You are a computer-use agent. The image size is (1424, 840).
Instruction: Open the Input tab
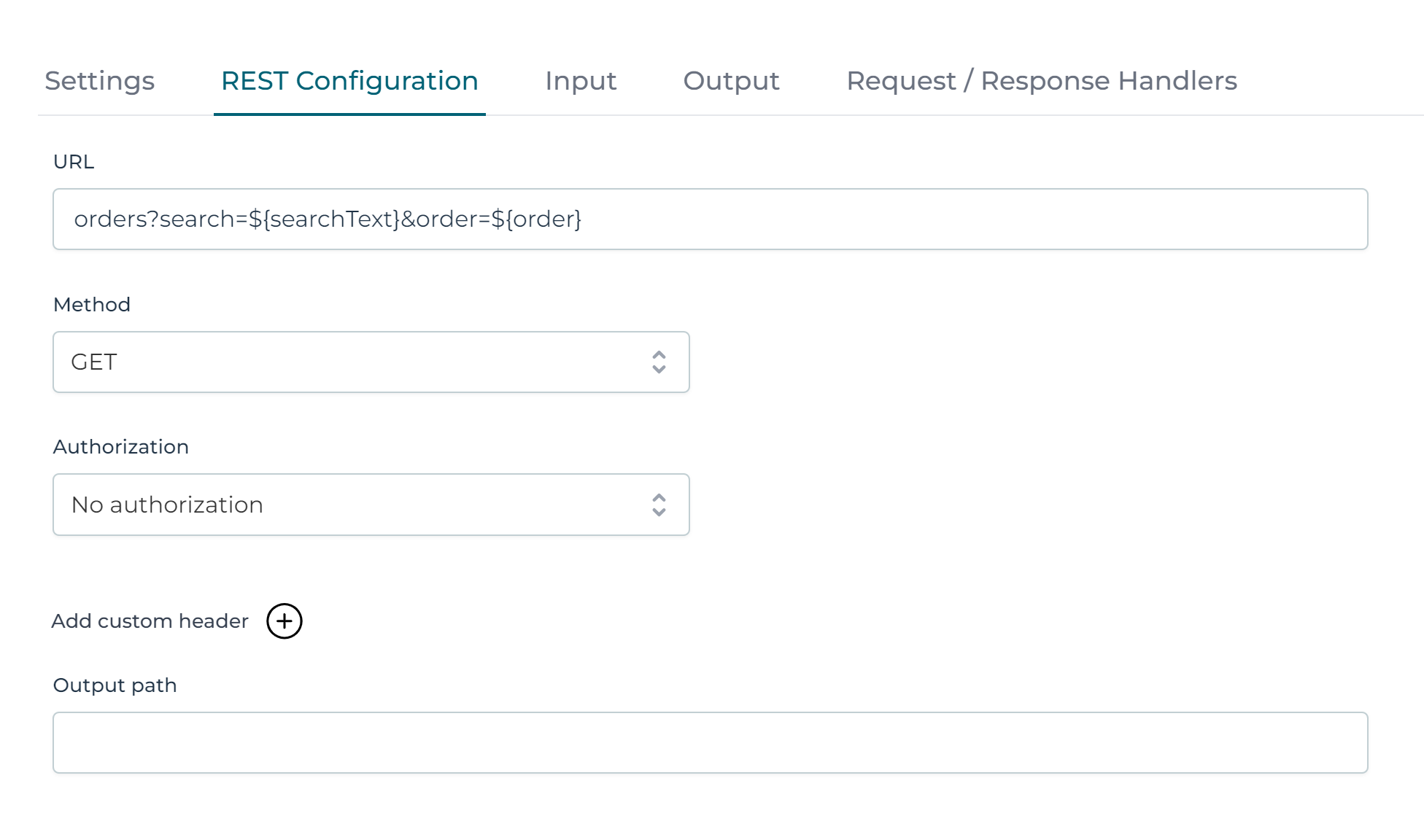pyautogui.click(x=581, y=81)
